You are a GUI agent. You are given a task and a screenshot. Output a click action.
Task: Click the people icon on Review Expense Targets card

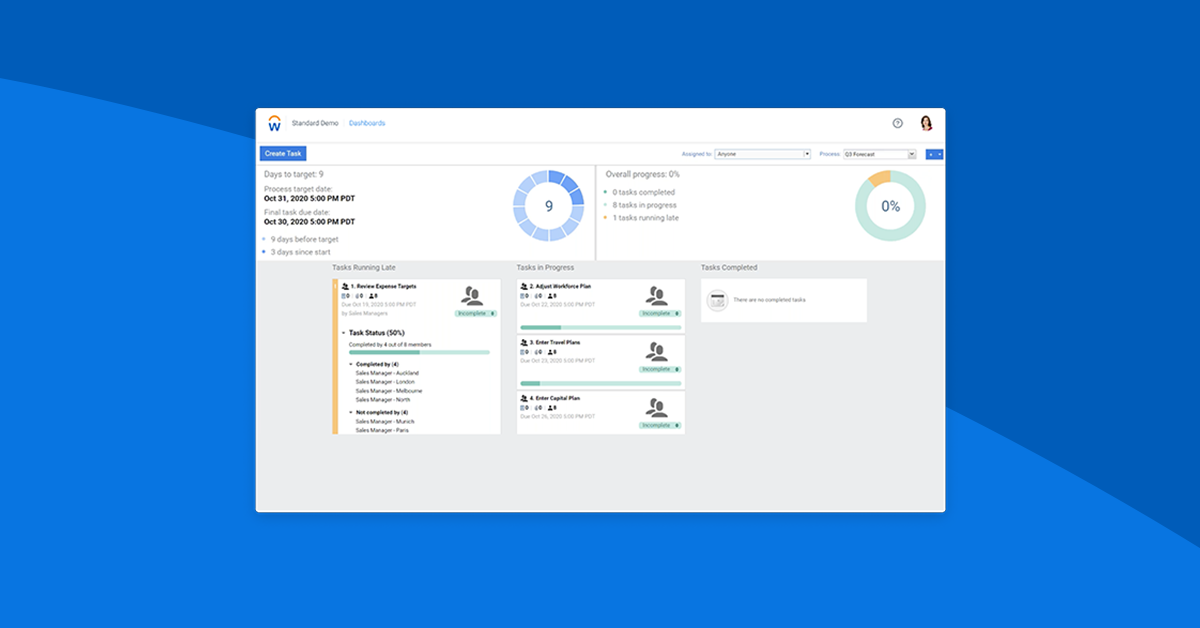coord(472,297)
